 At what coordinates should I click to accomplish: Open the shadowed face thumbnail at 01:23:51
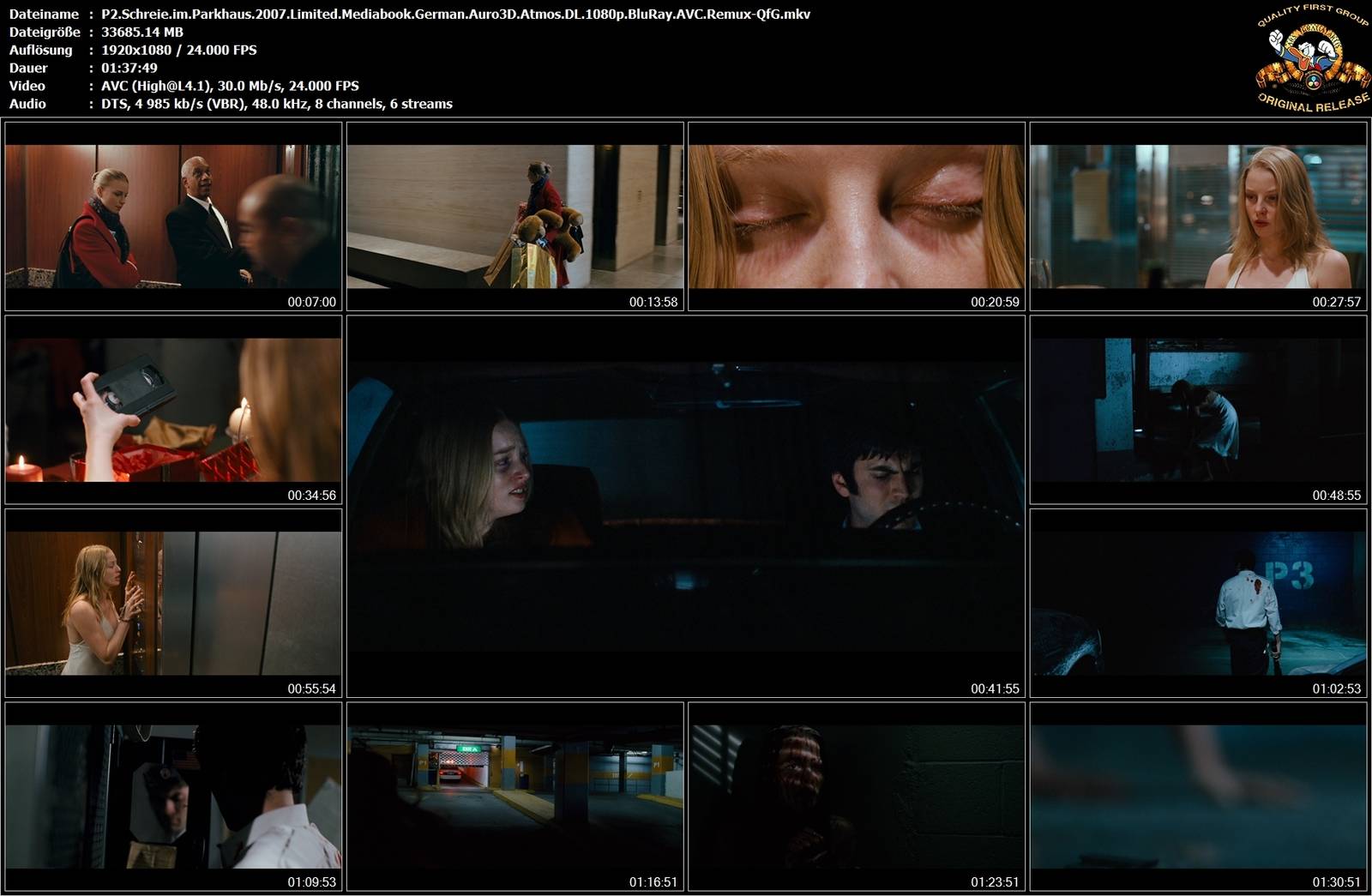(857, 797)
